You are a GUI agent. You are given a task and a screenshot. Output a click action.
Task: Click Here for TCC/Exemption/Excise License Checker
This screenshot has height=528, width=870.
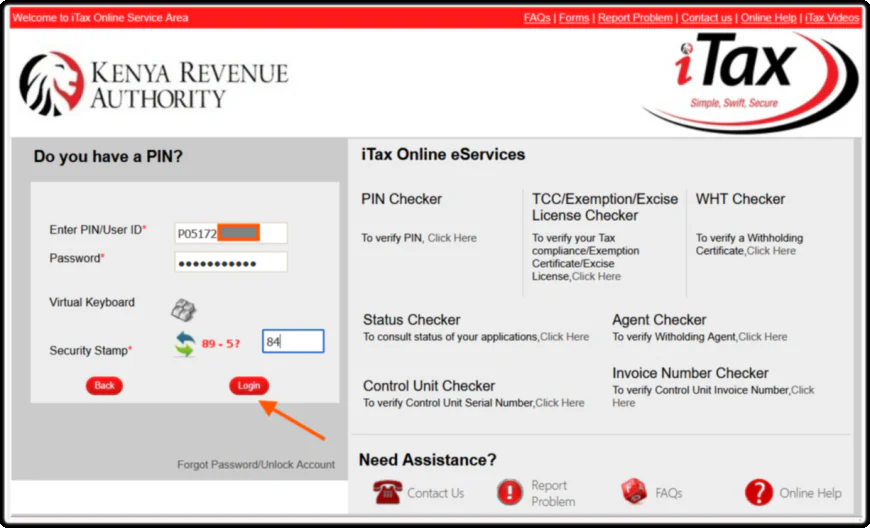[x=596, y=276]
